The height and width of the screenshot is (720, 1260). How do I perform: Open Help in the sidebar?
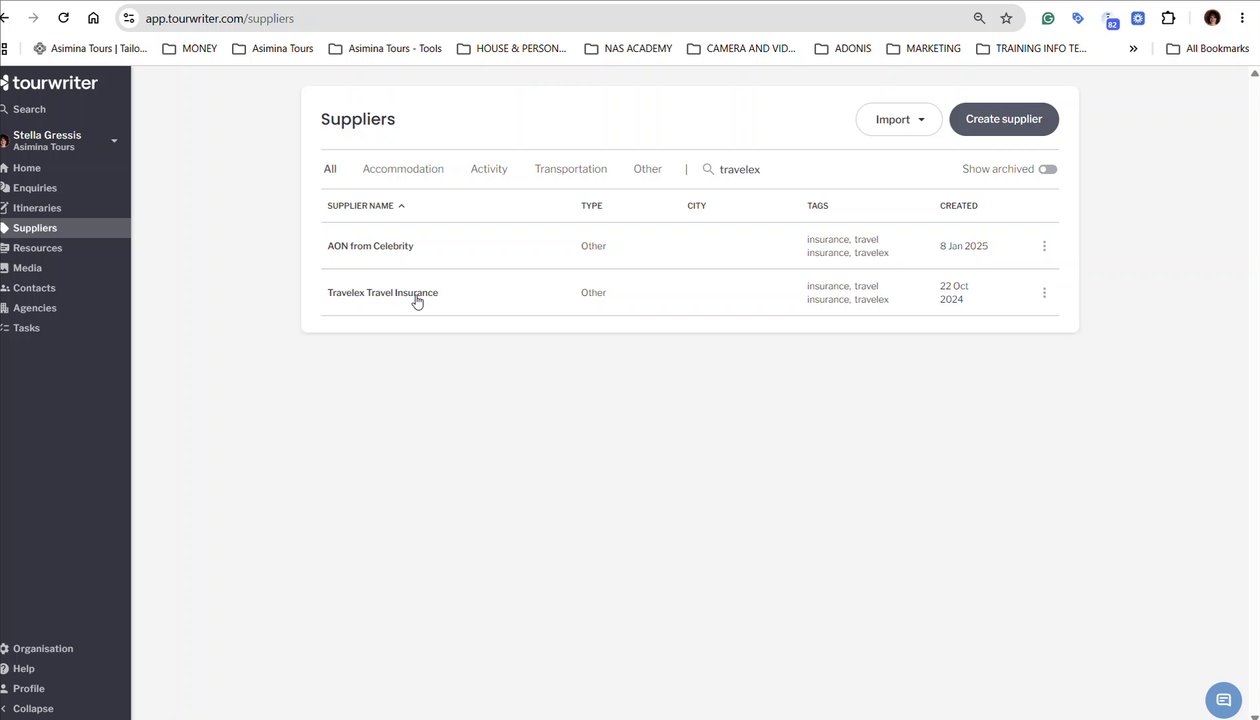(23, 669)
